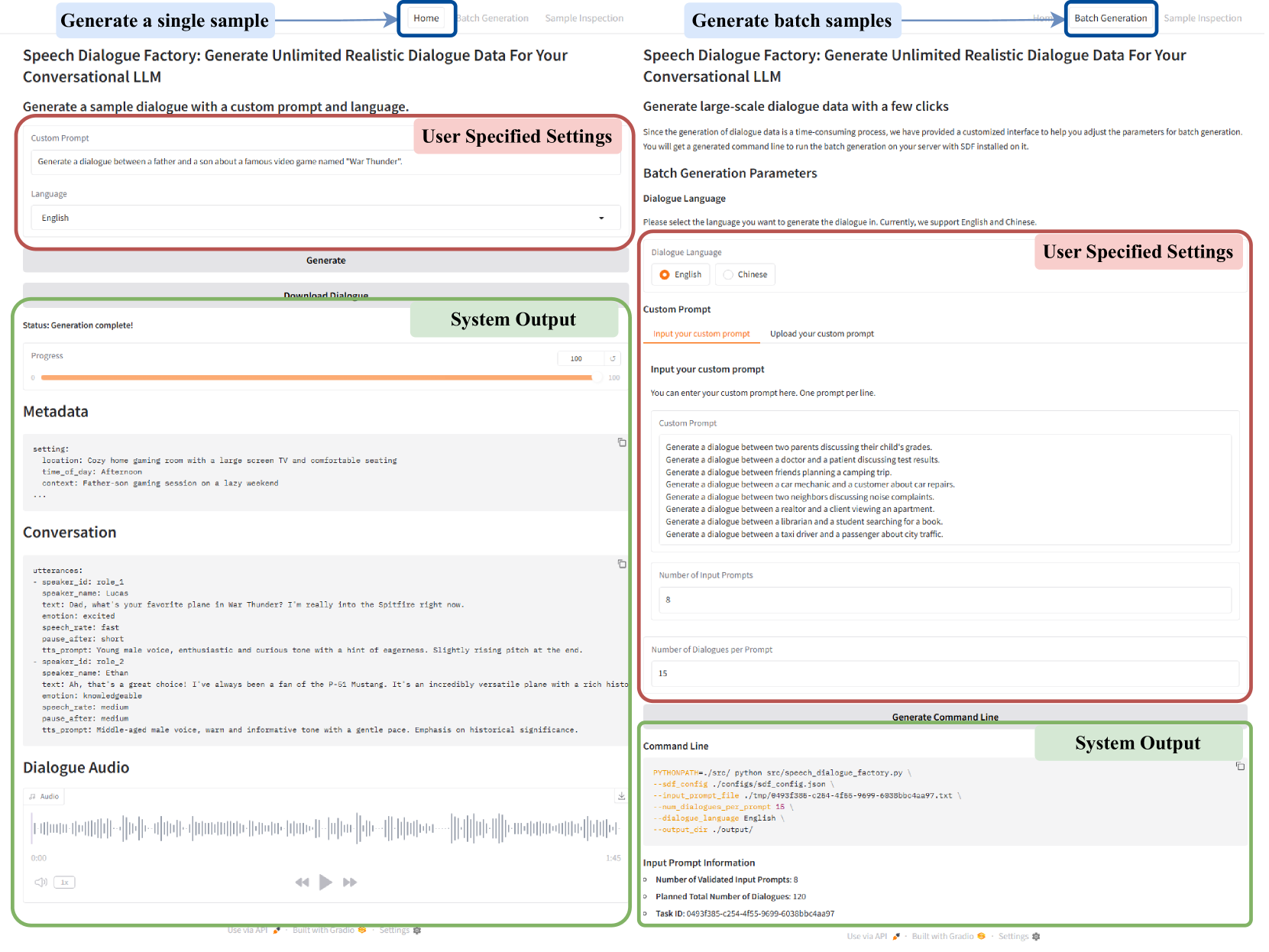Click the Progress number box showing 100

tap(581, 358)
